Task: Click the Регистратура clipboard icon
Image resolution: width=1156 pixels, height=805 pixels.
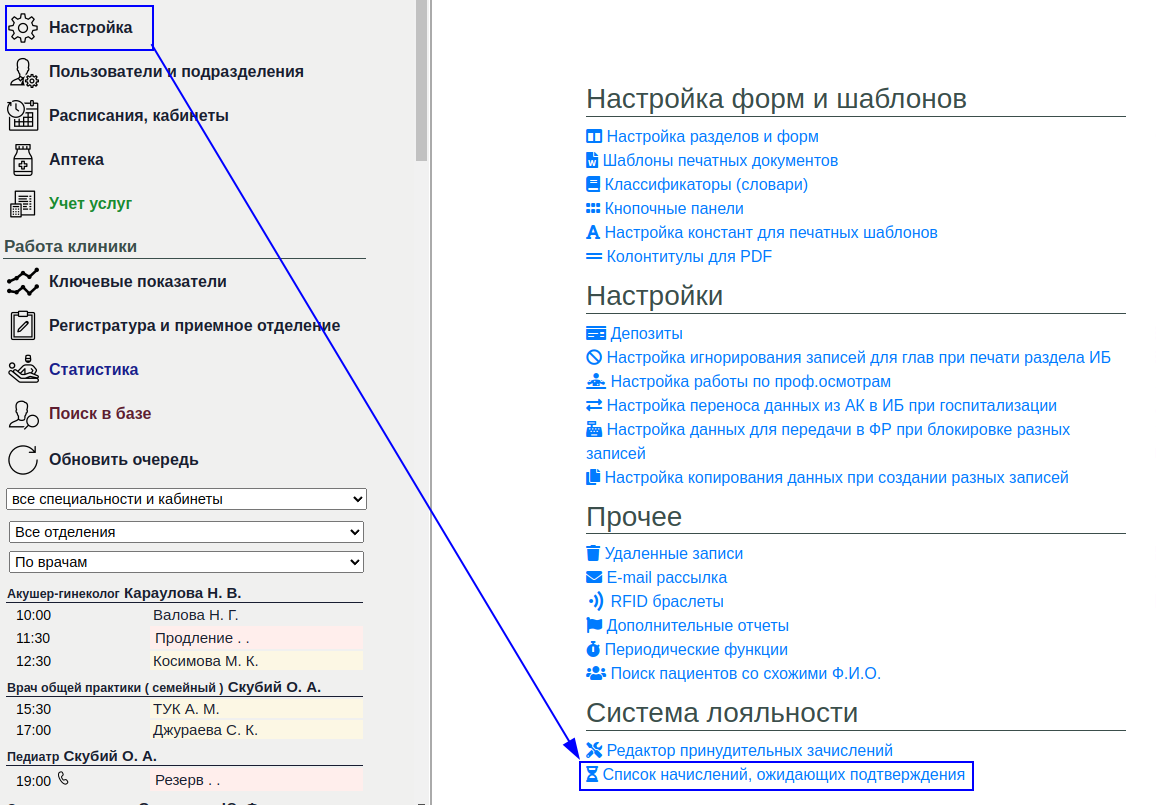Action: (x=23, y=326)
